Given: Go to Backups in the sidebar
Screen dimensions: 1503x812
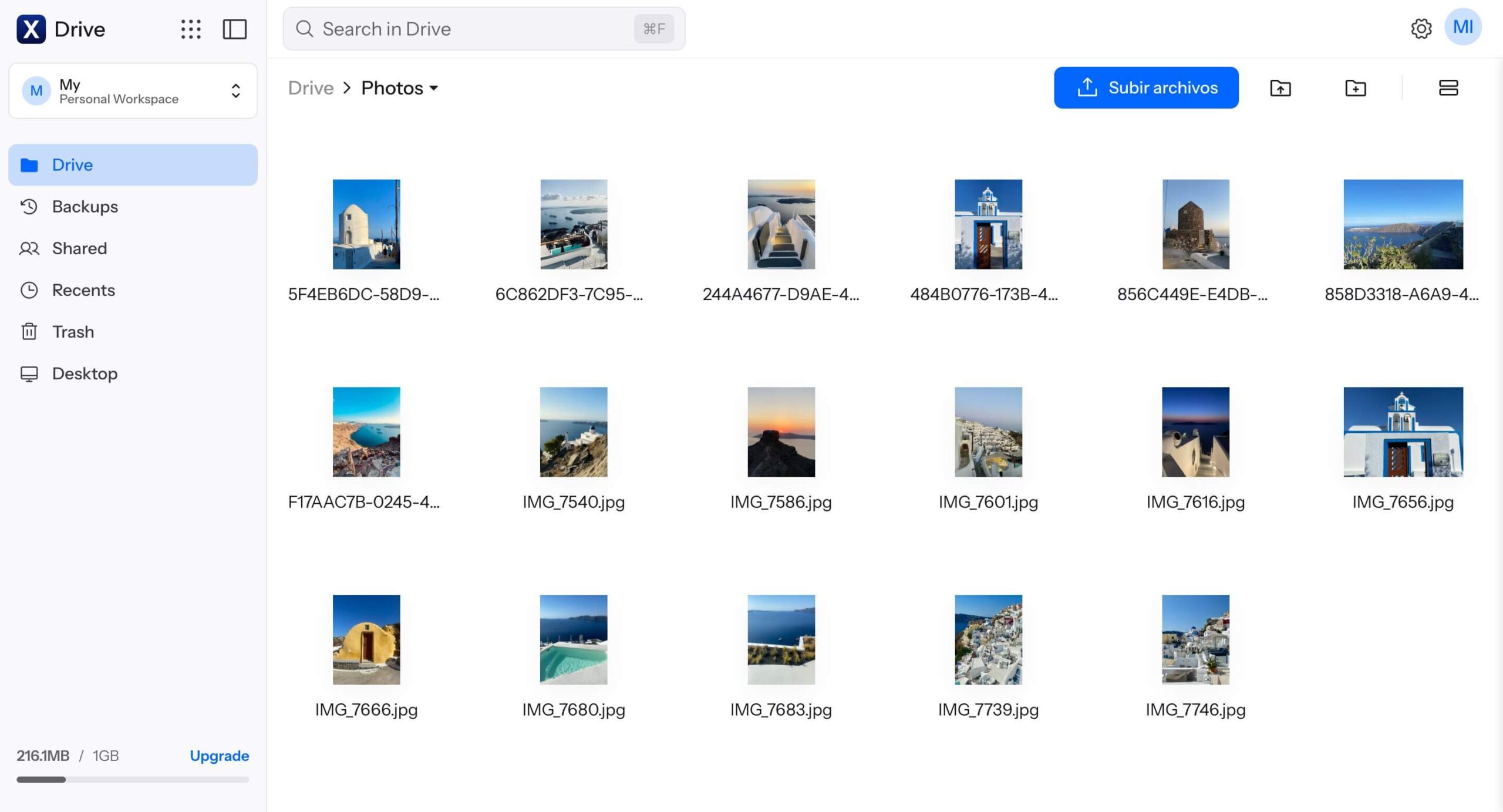Looking at the screenshot, I should point(85,207).
